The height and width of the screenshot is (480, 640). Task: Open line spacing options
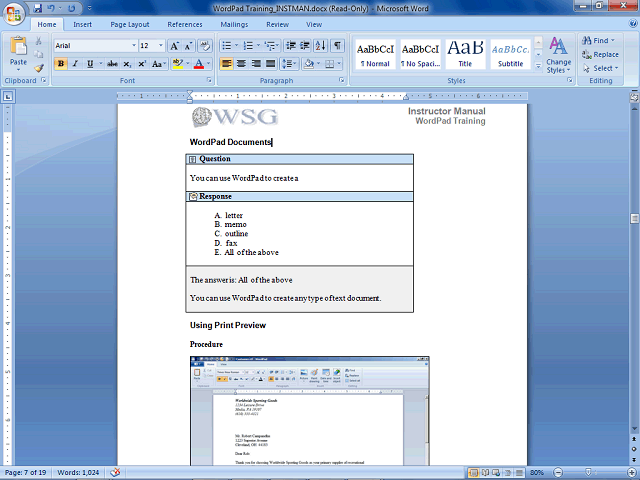pos(289,64)
